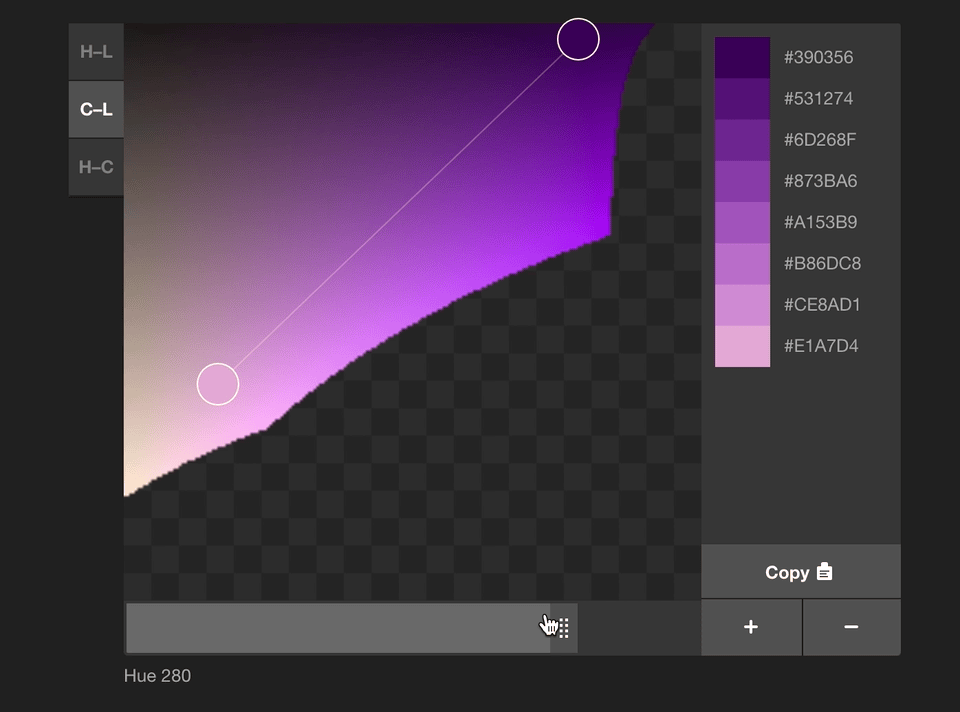Pick the #CE8AD1 color swatch

pyautogui.click(x=742, y=305)
